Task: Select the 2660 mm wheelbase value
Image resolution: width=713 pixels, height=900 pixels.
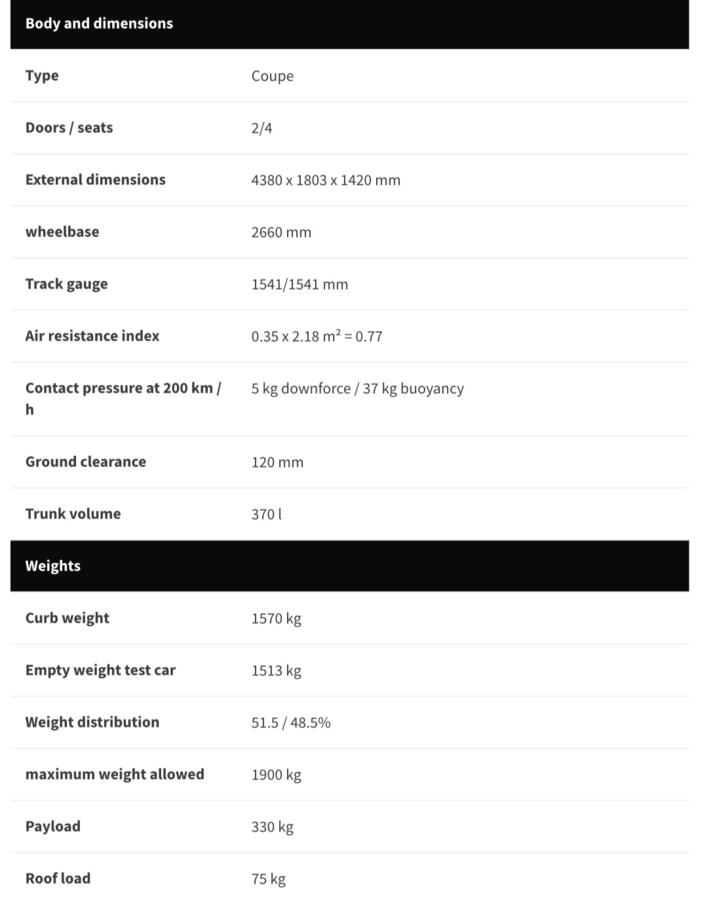Action: click(281, 232)
